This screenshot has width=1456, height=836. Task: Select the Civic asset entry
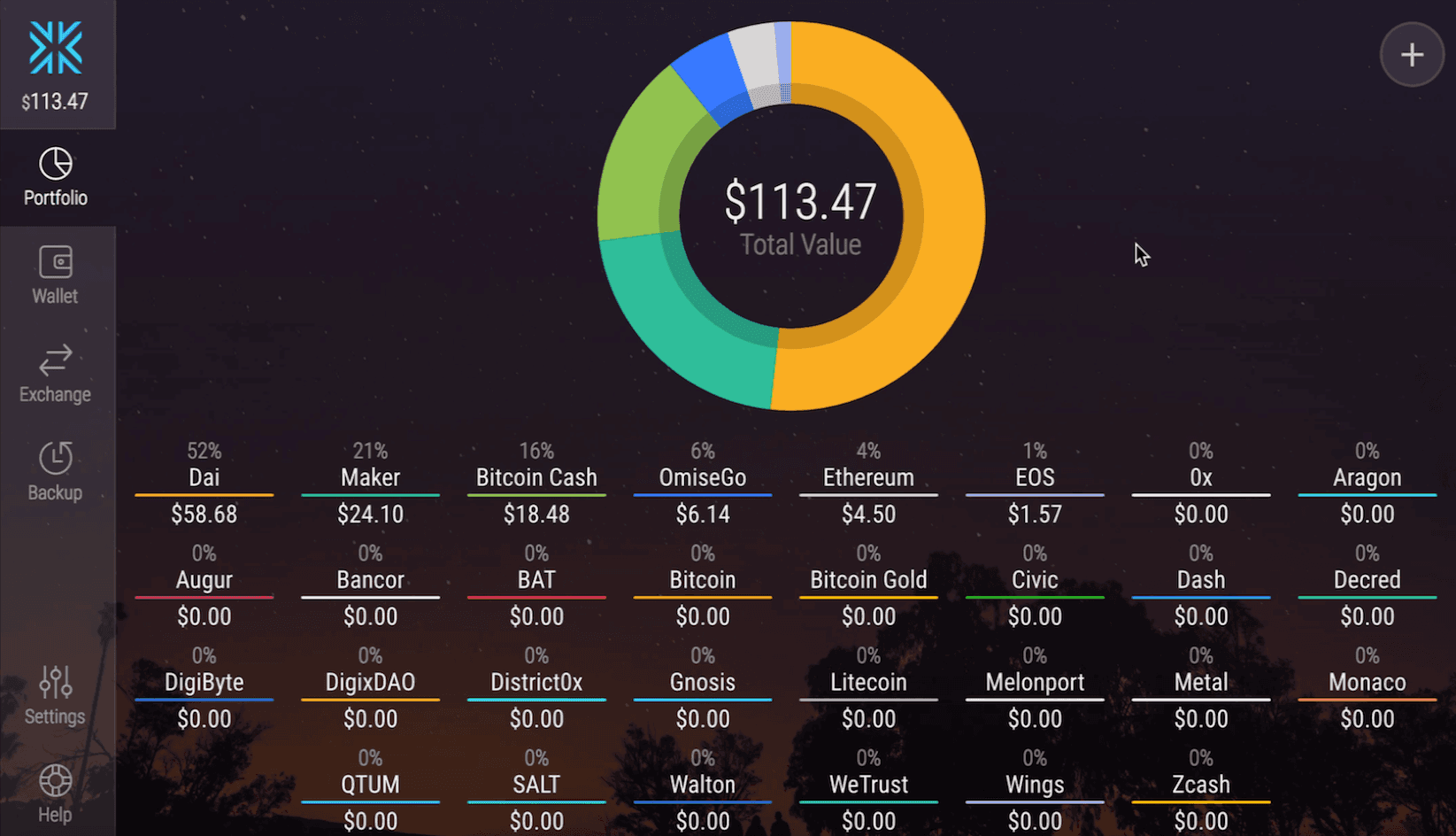(1035, 585)
